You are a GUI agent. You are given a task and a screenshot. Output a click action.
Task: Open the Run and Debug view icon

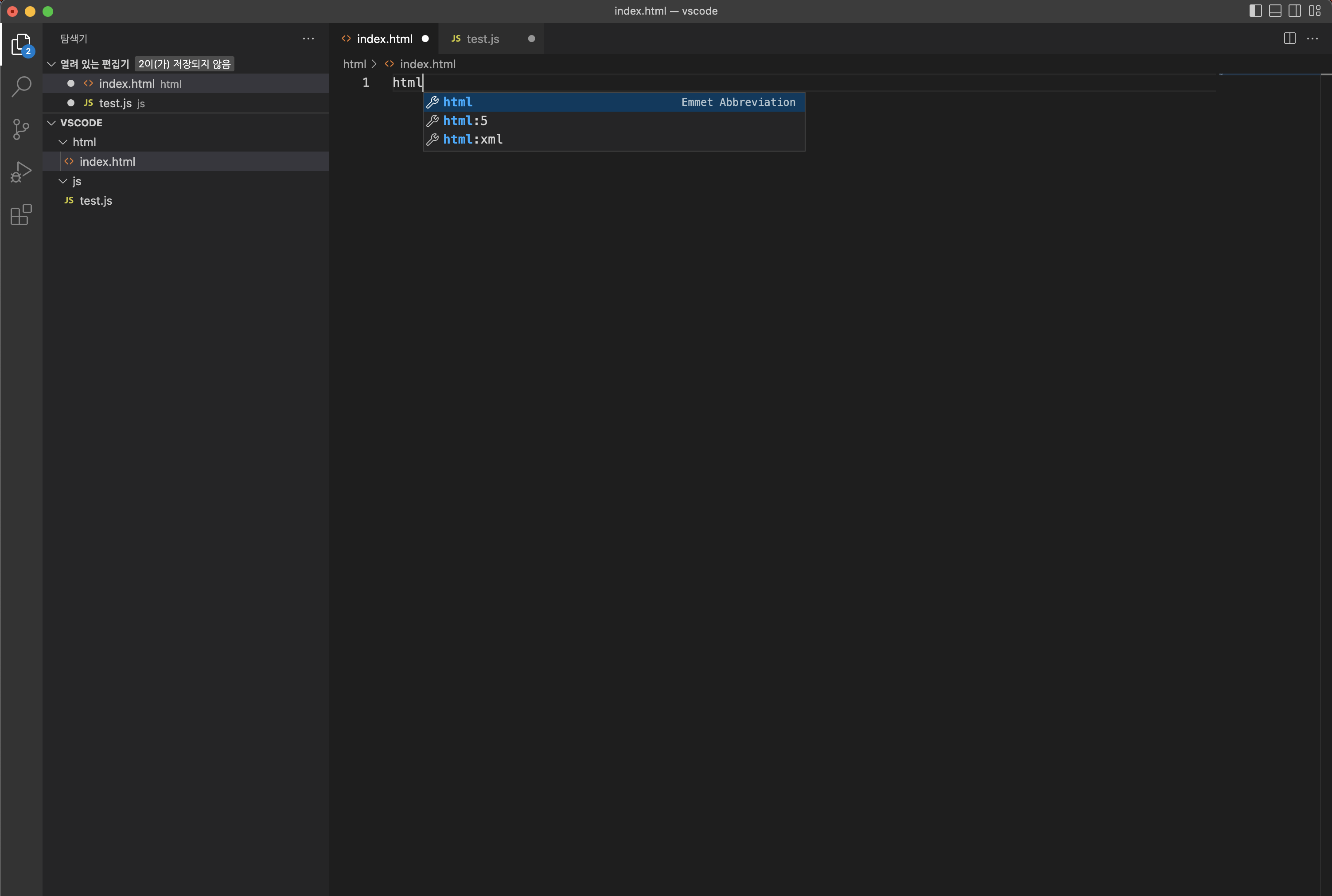pyautogui.click(x=21, y=172)
